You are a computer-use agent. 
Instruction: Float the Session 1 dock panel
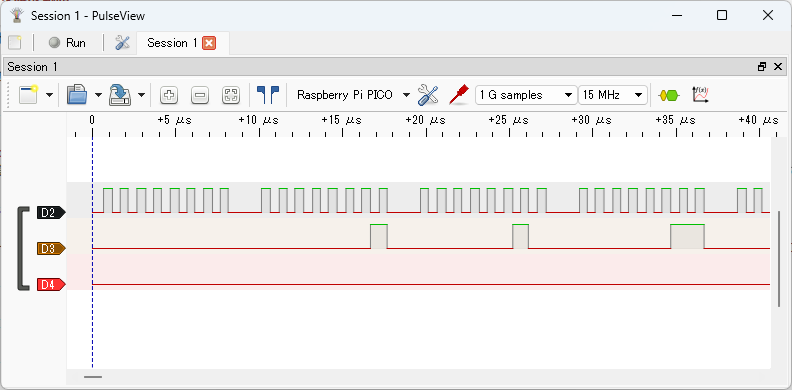[762, 67]
